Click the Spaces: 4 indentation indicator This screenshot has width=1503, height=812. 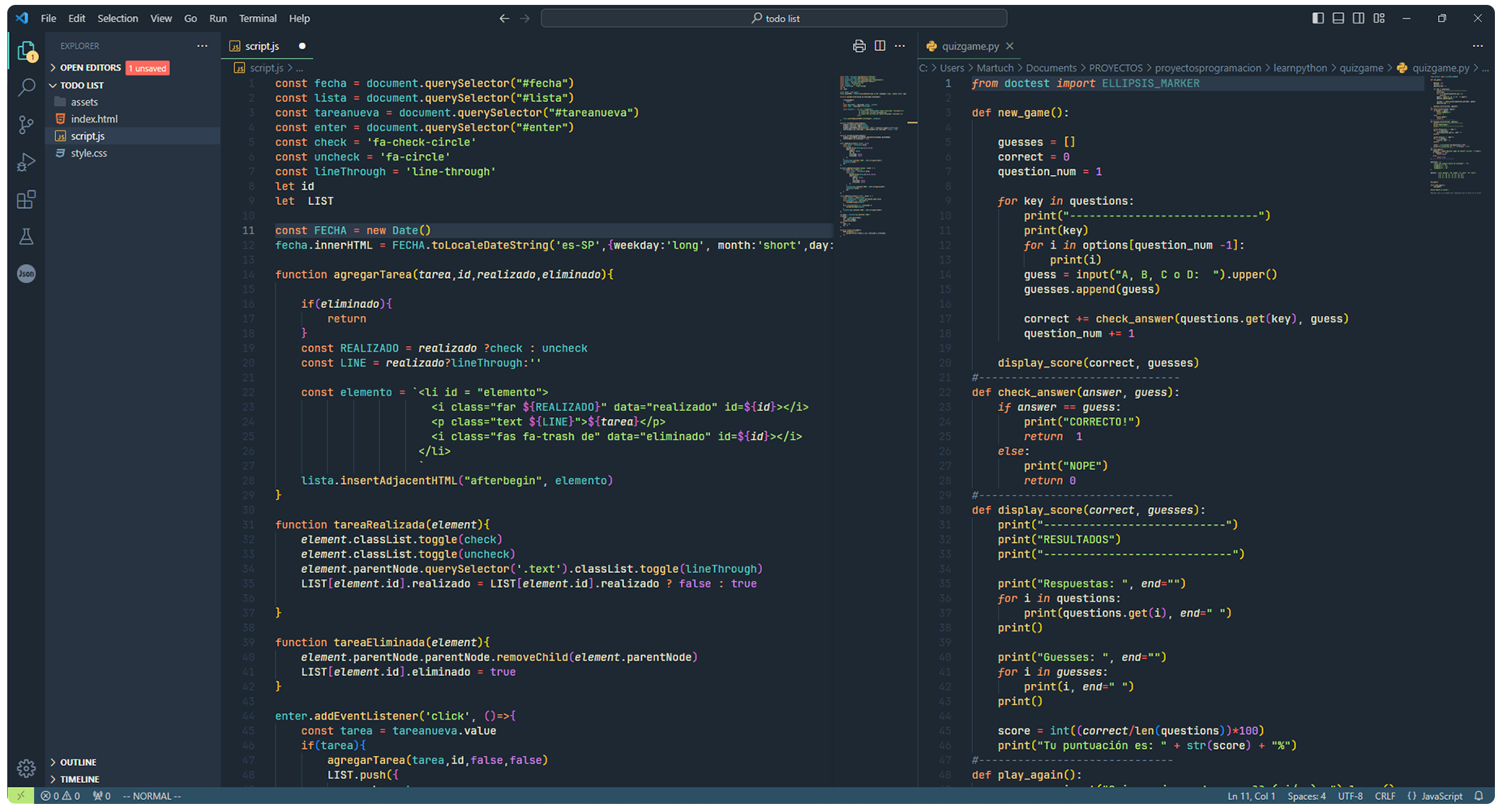coord(1306,796)
